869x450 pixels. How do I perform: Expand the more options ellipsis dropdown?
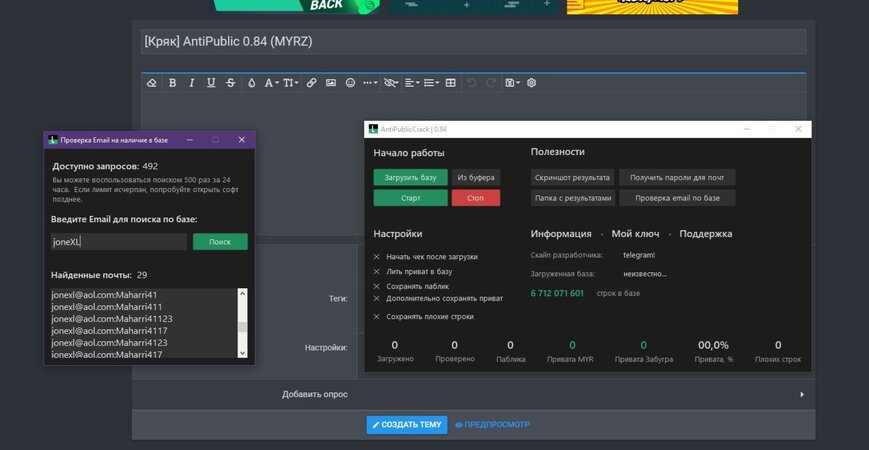point(370,83)
